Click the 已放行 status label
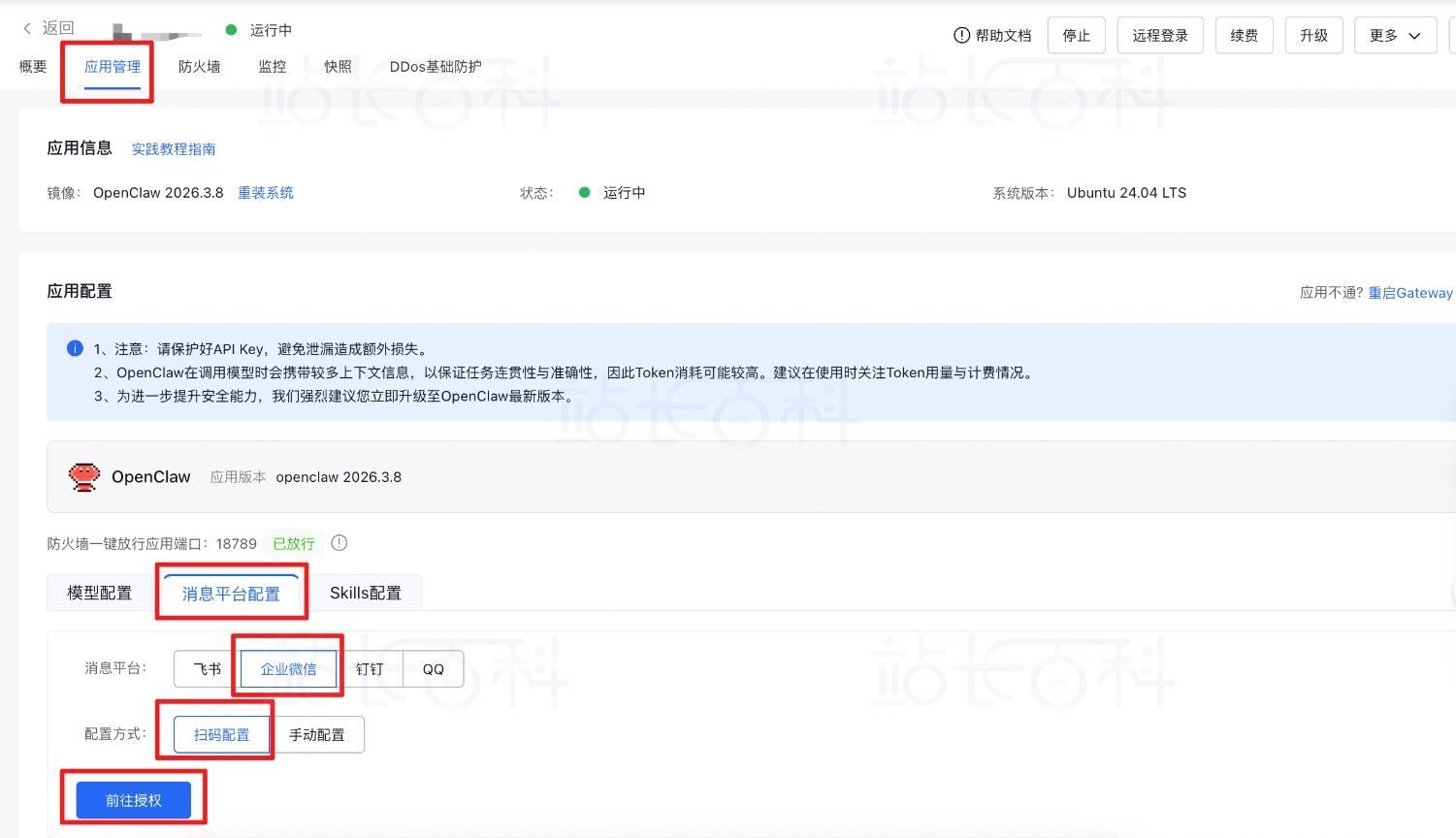This screenshot has width=1456, height=838. [294, 543]
